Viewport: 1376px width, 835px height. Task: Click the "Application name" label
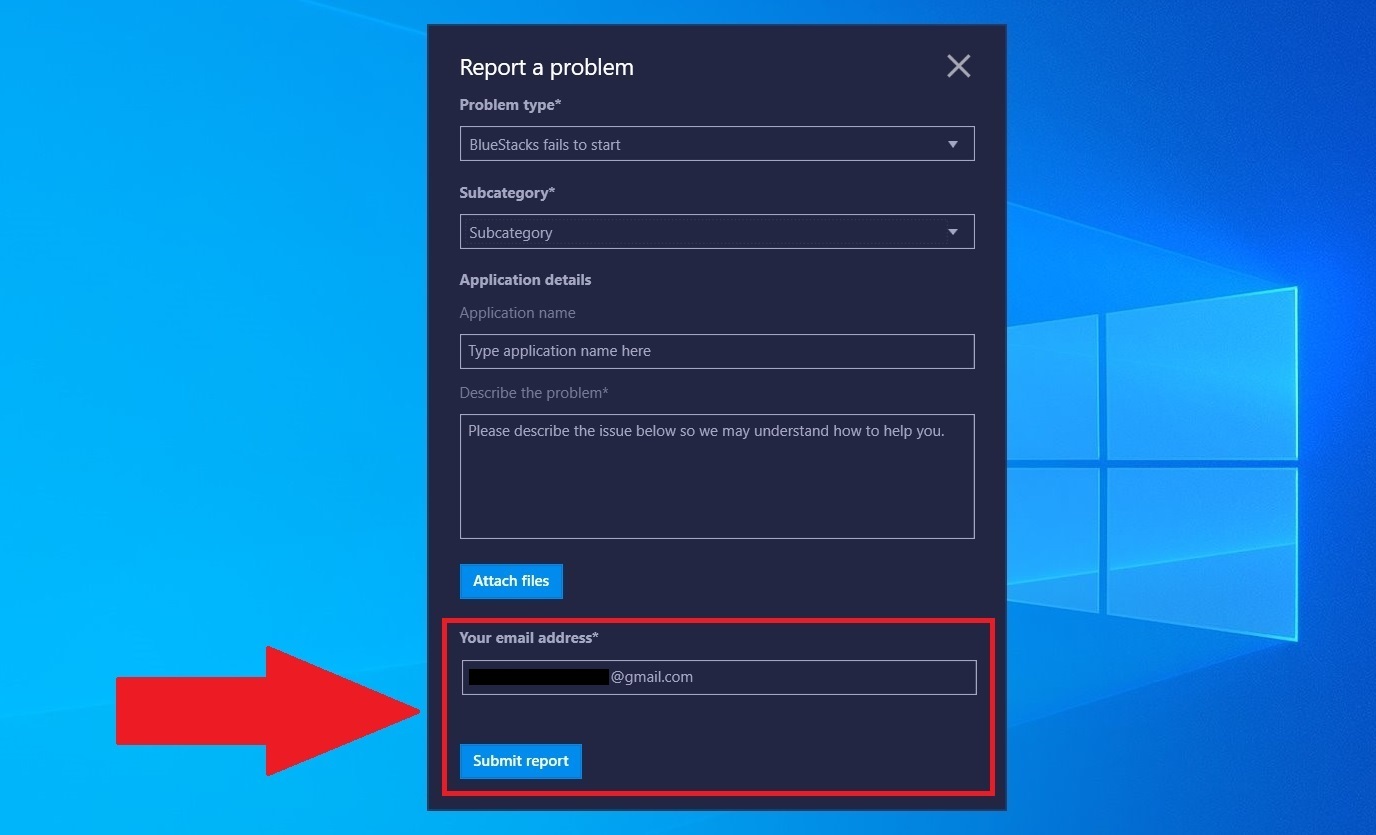[x=517, y=313]
